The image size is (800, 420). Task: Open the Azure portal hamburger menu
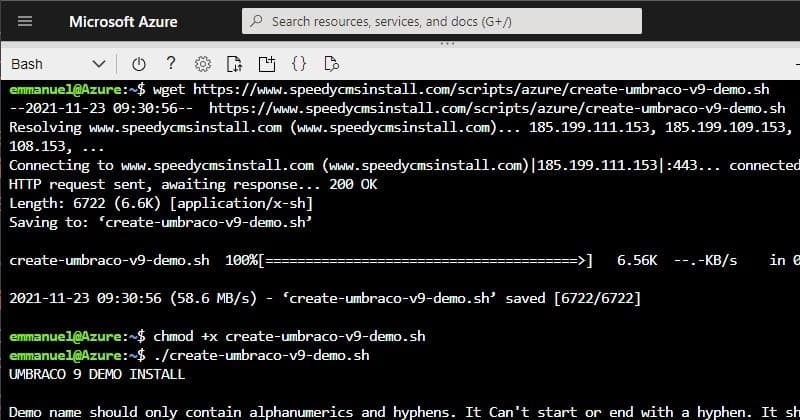pos(25,21)
